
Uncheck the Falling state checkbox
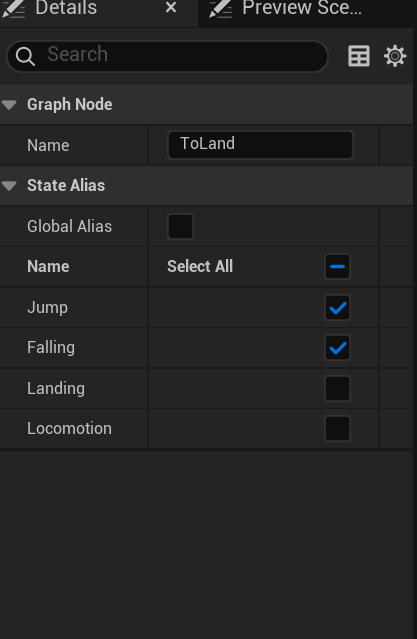pyautogui.click(x=337, y=348)
